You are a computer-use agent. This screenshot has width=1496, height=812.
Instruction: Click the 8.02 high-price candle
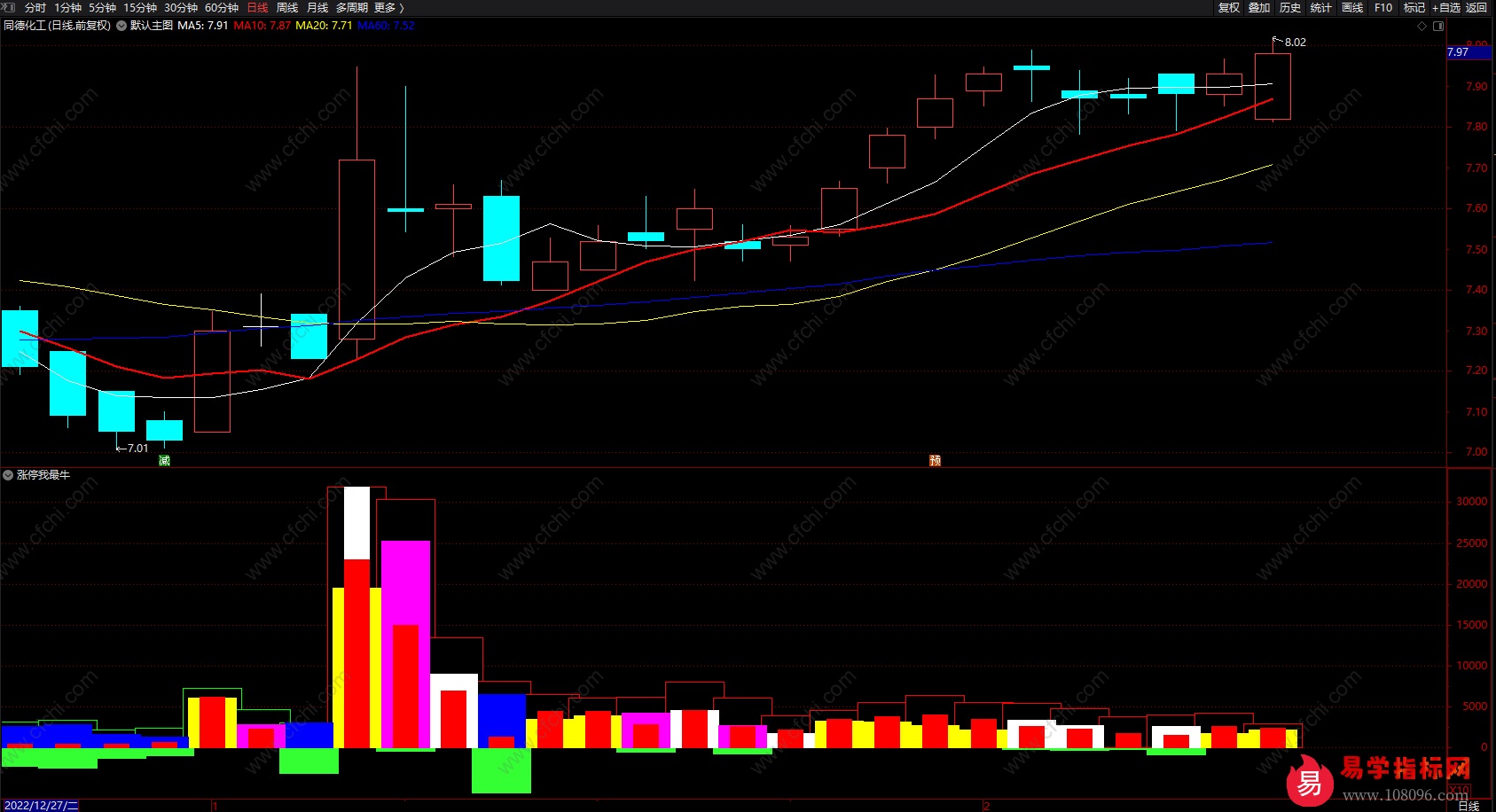[1273, 86]
